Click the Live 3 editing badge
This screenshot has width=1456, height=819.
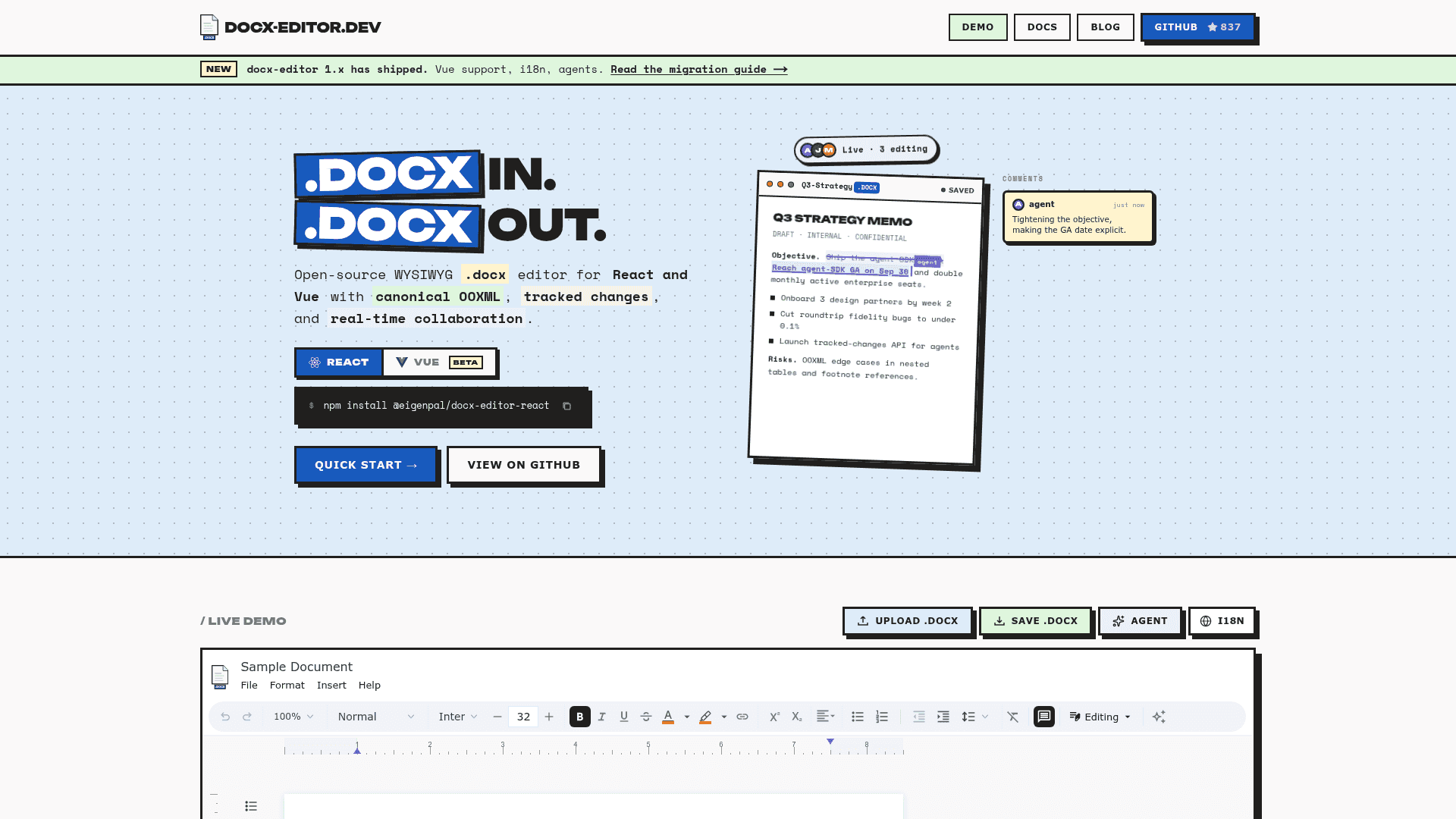866,149
